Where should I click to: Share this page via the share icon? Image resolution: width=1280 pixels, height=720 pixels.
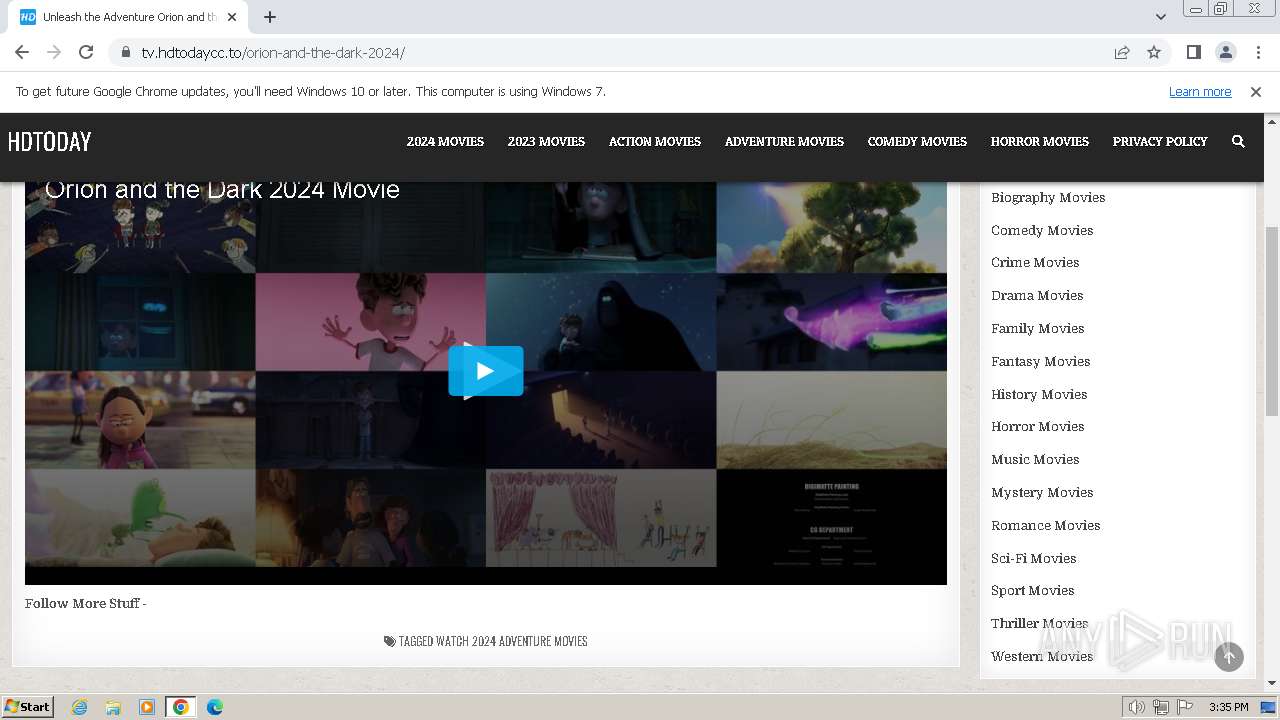pyautogui.click(x=1122, y=52)
